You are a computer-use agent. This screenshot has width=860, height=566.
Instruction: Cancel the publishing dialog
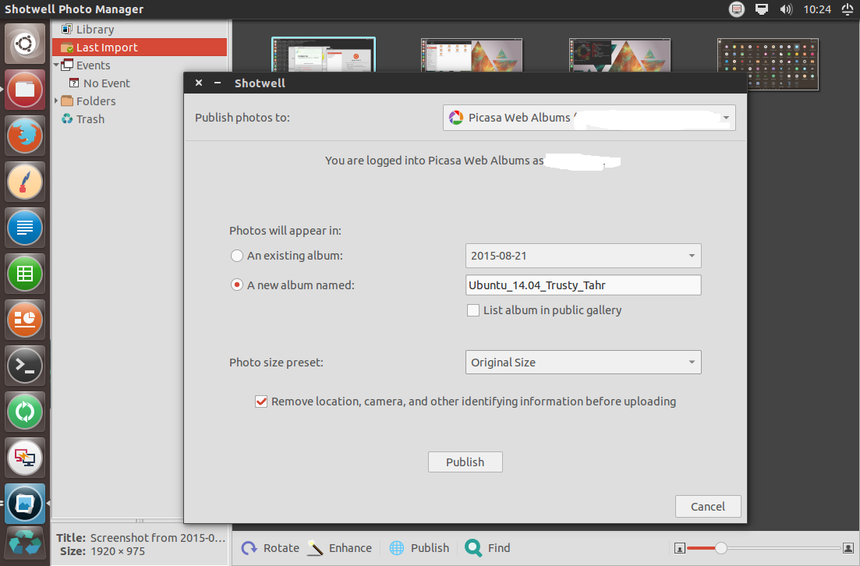(707, 506)
